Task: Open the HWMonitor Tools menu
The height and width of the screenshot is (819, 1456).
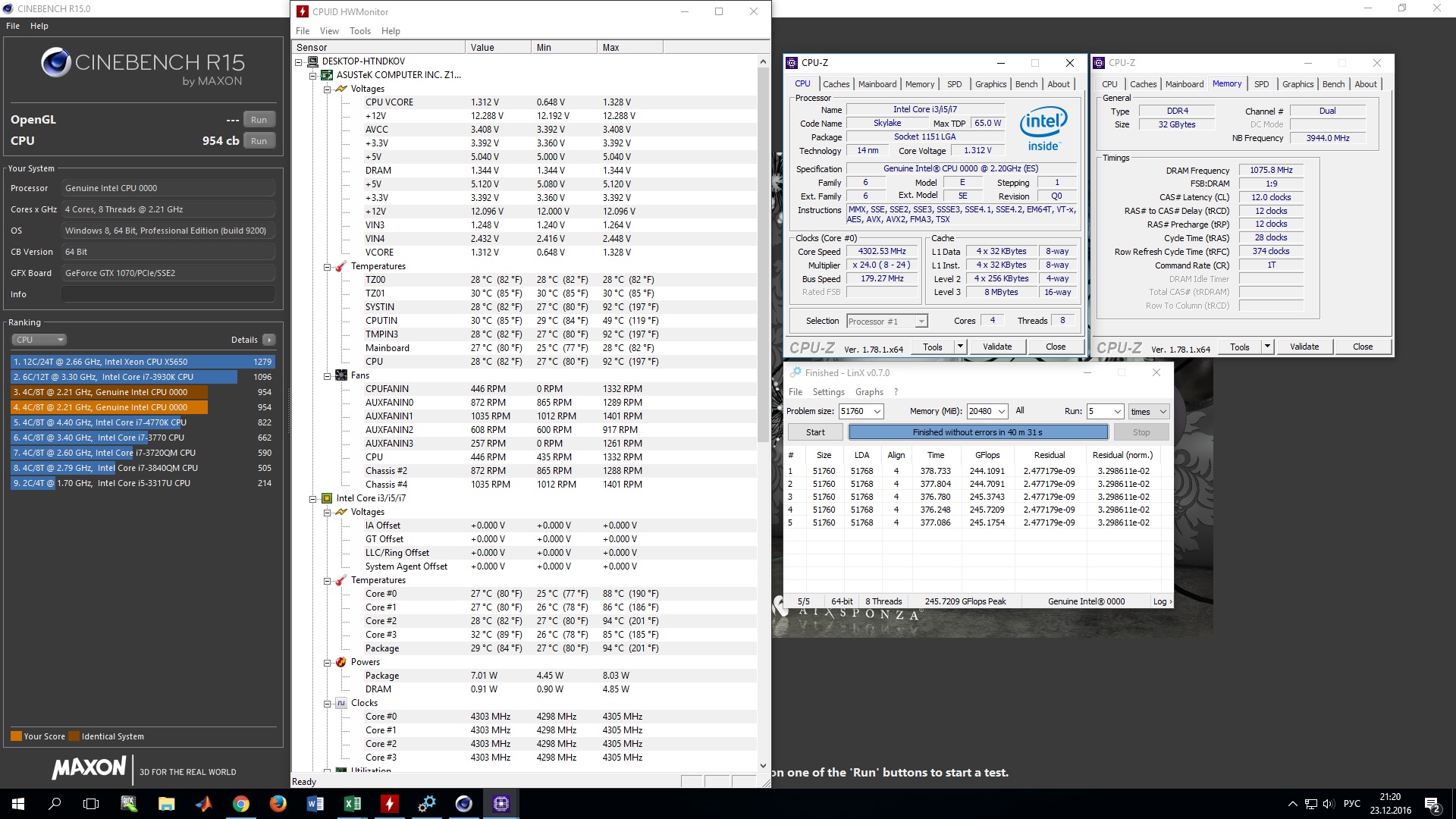Action: point(360,31)
